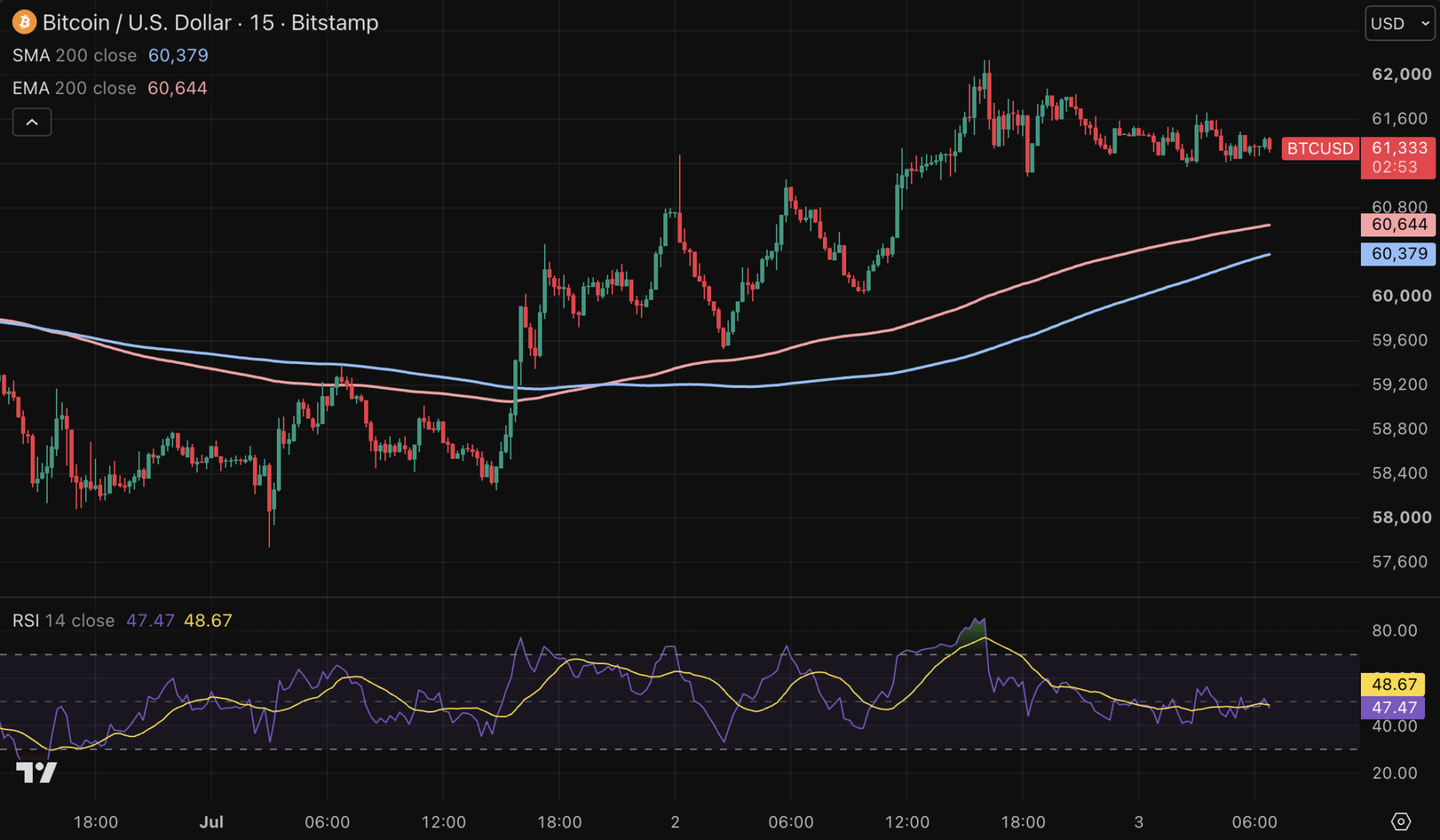The image size is (1440, 840).
Task: Click the yellow 48.67 RSI value tag
Action: click(1393, 684)
